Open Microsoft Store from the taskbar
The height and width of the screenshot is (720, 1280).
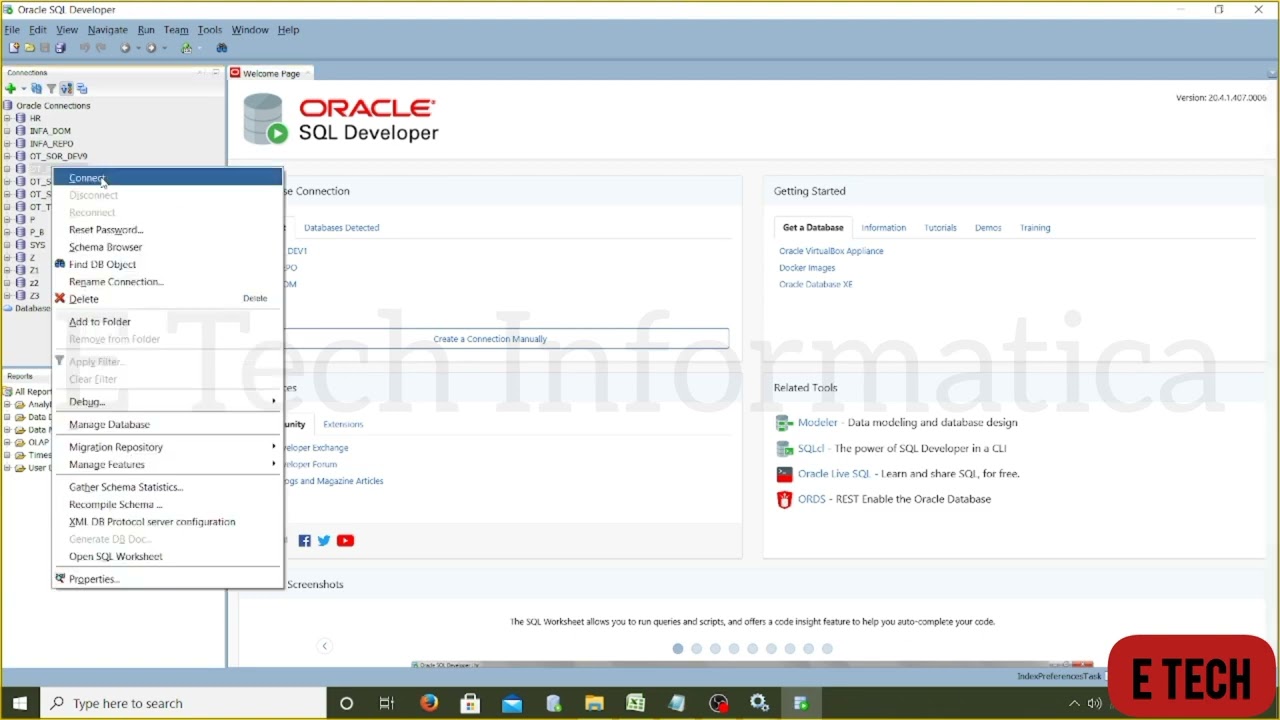470,703
